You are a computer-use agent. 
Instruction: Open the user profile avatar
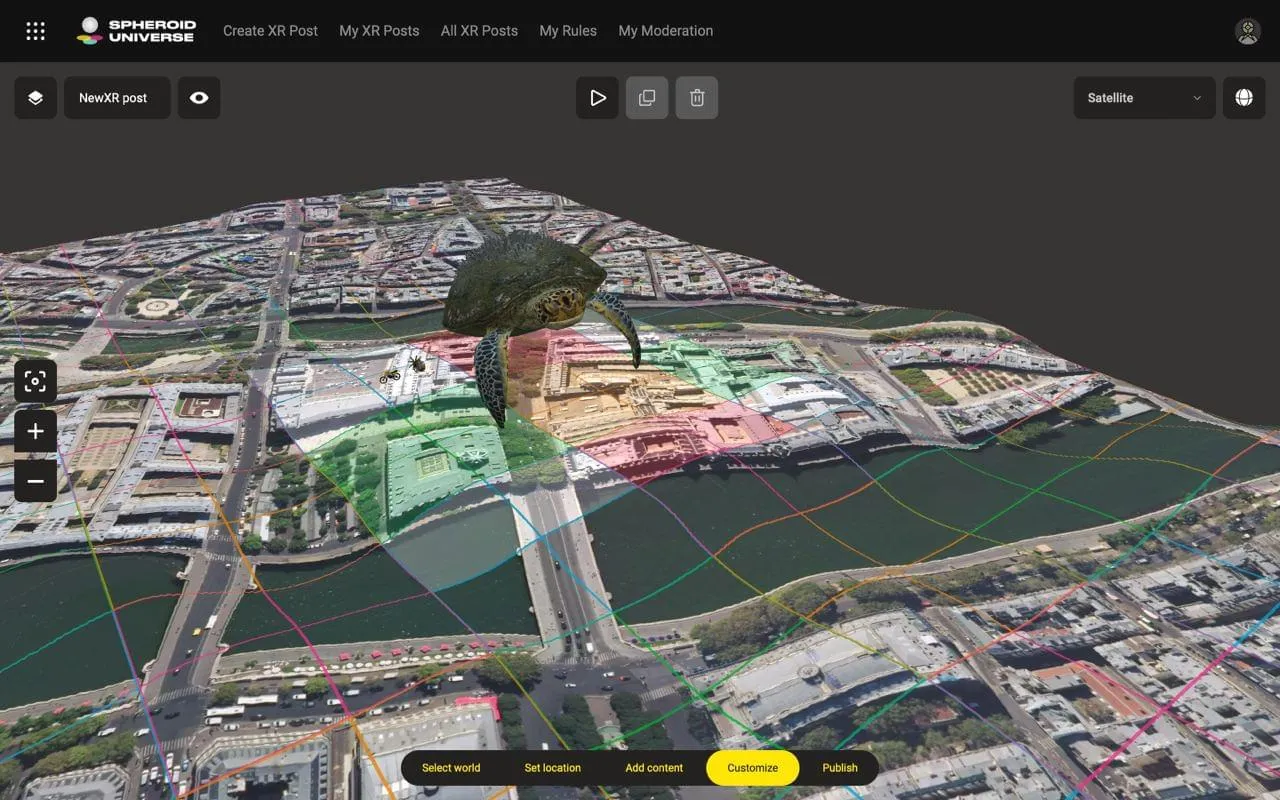point(1247,31)
